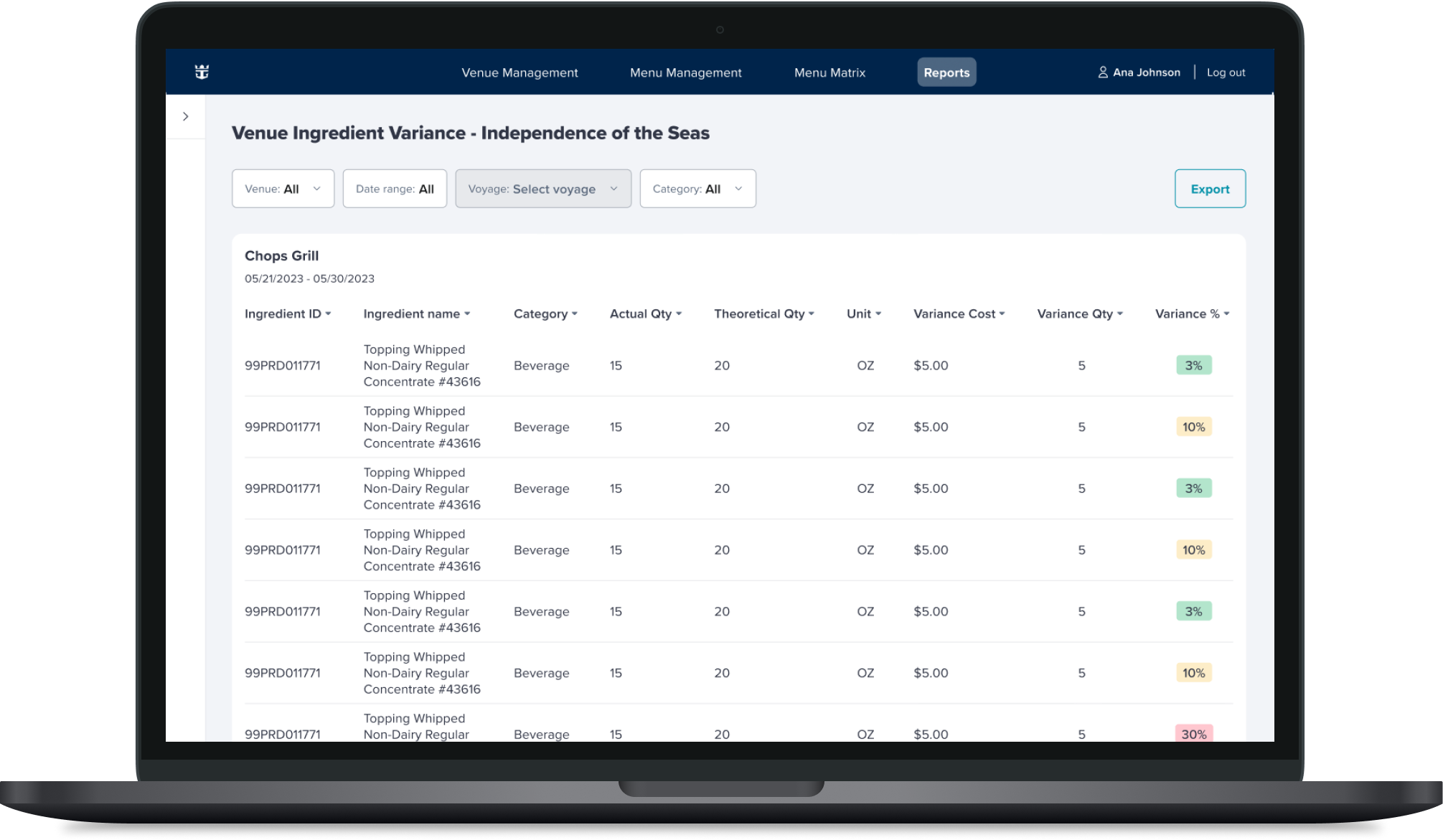This screenshot has width=1443, height=840.
Task: Sort by Ingredient name arrow
Action: point(467,314)
